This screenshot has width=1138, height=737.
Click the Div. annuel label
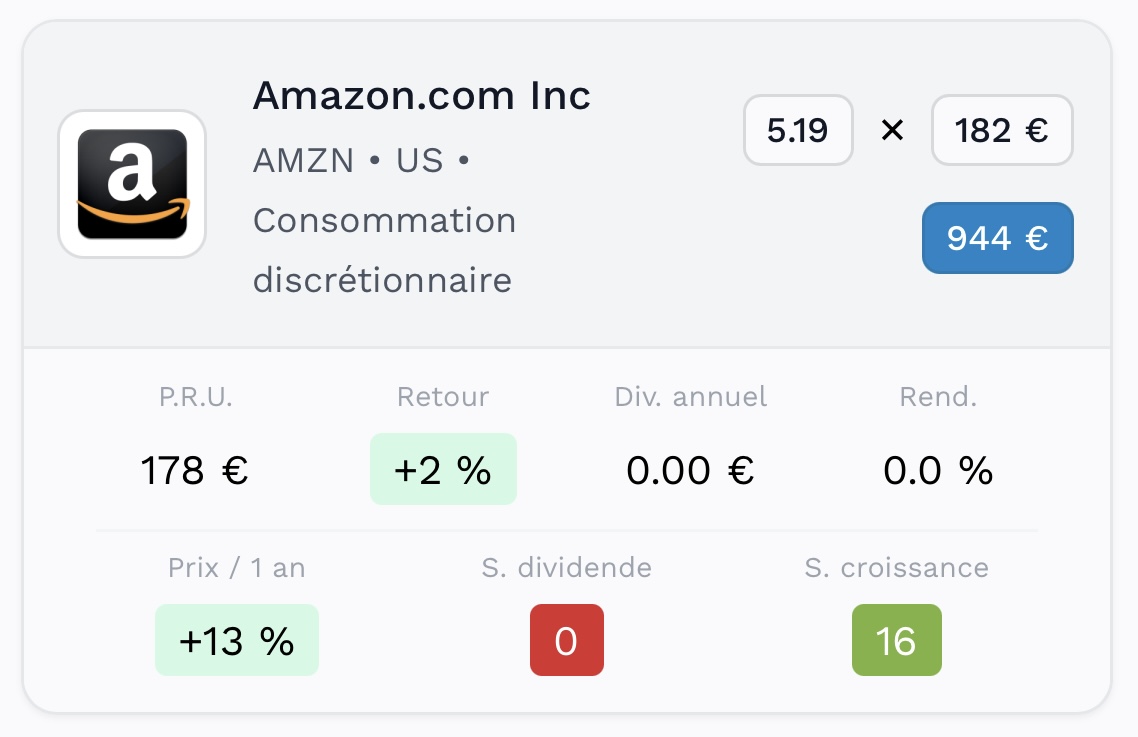[691, 397]
